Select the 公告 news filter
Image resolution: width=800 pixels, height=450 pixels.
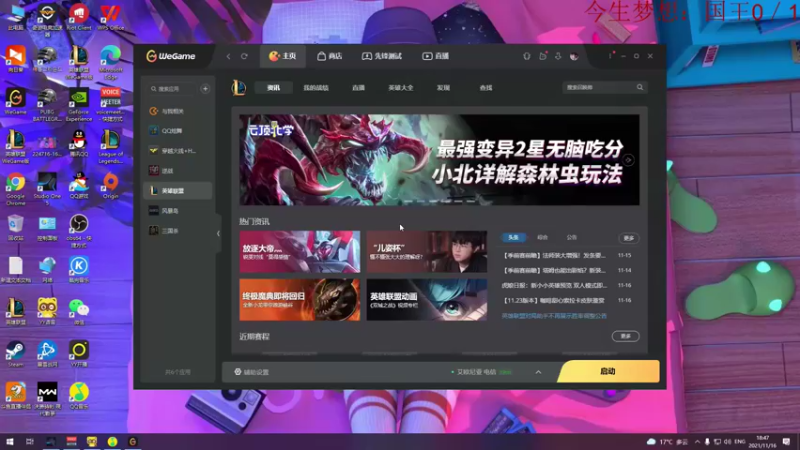[x=571, y=237]
